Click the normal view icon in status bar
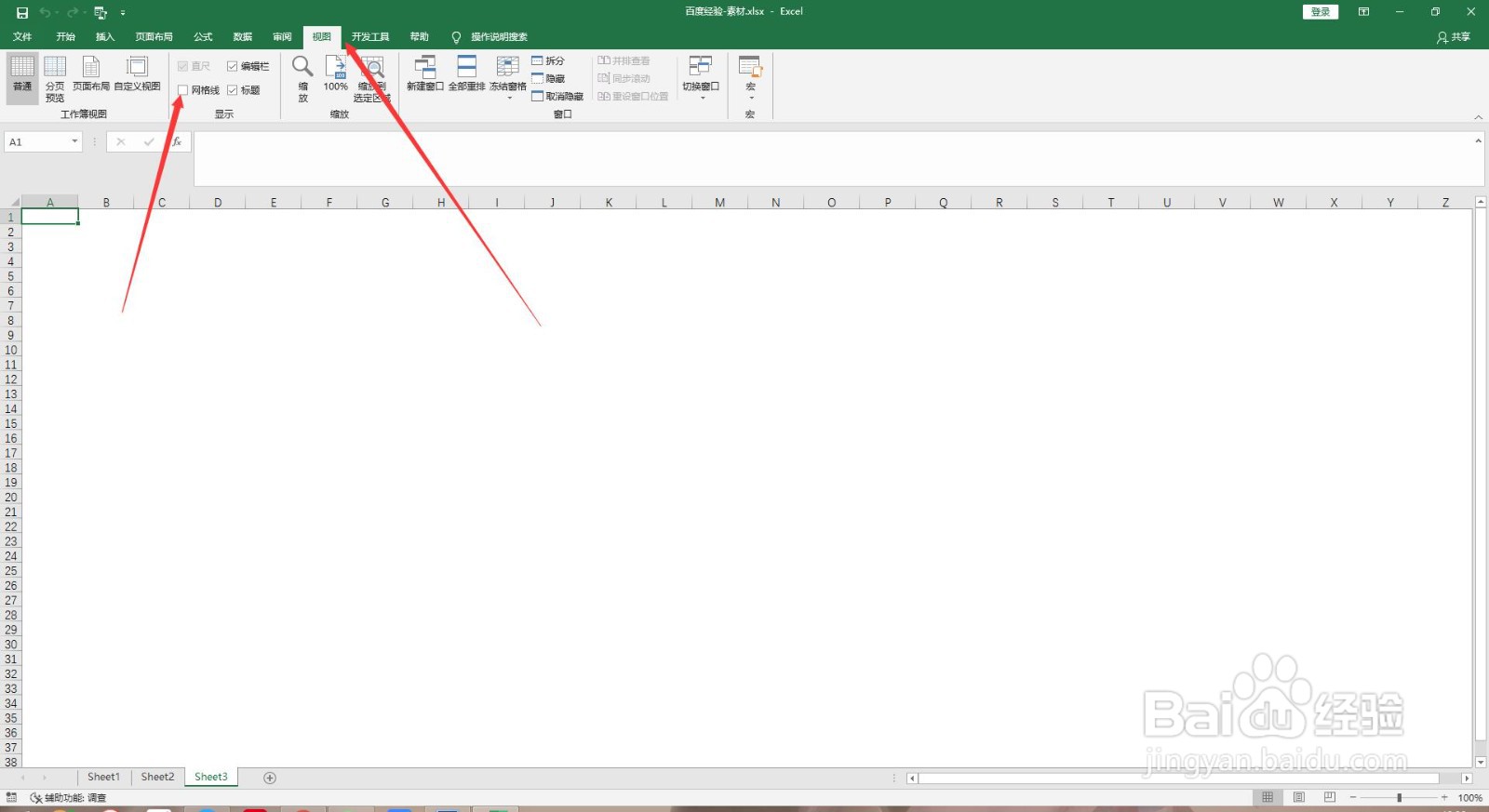 [1268, 797]
